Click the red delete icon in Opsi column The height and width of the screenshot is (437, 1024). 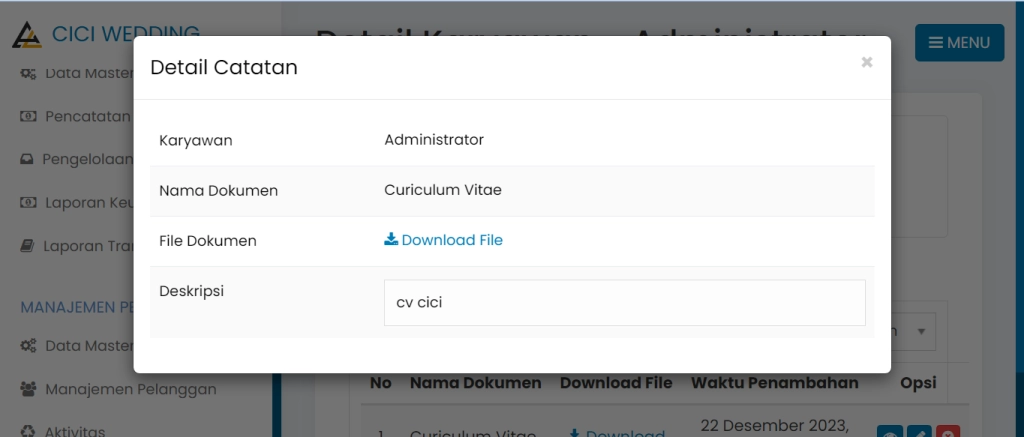click(948, 432)
